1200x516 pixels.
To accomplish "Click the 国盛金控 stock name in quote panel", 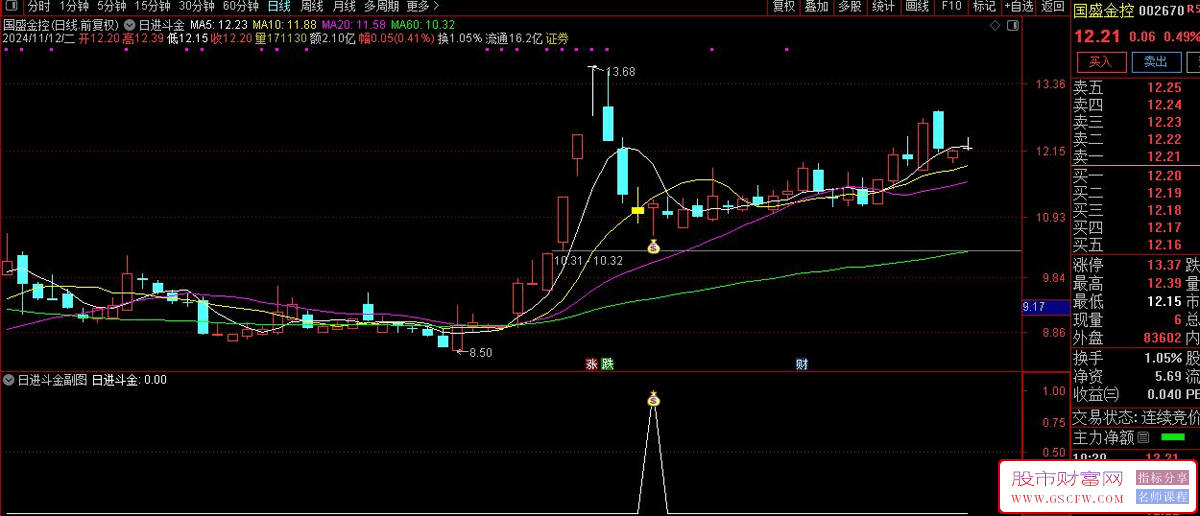I will pyautogui.click(x=1105, y=10).
